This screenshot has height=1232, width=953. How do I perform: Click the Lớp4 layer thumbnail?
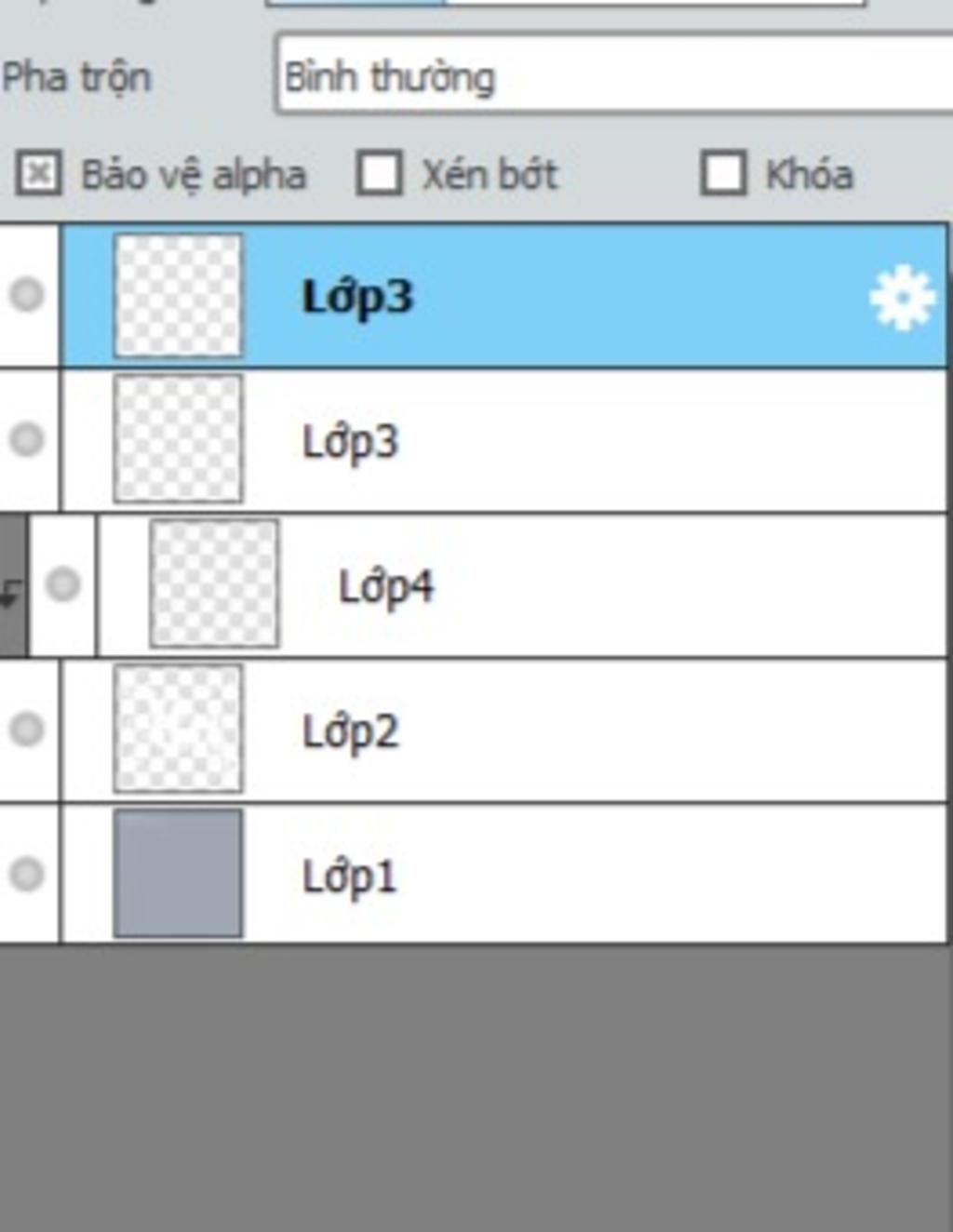[x=214, y=583]
